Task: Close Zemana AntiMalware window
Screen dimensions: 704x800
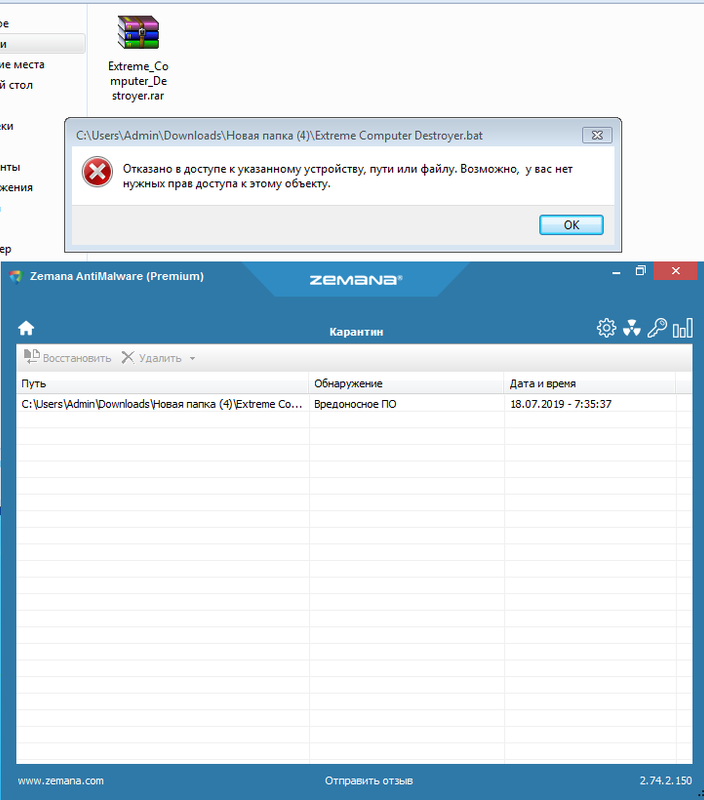Action: tap(675, 271)
